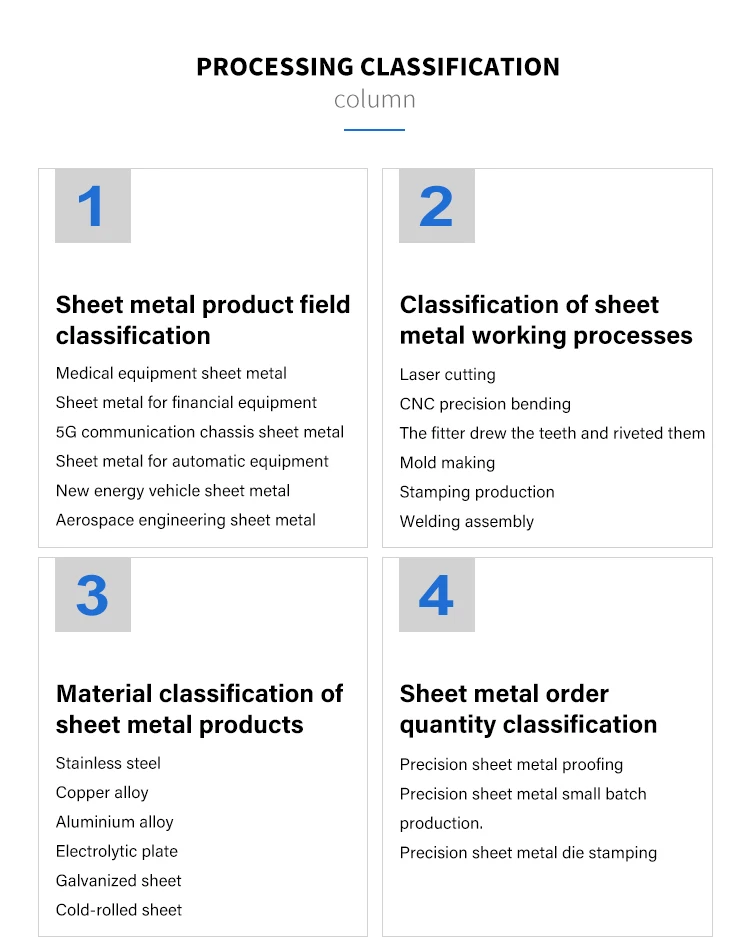Click Precision sheet metal proofing
The height and width of the screenshot is (937, 750).
click(x=511, y=765)
